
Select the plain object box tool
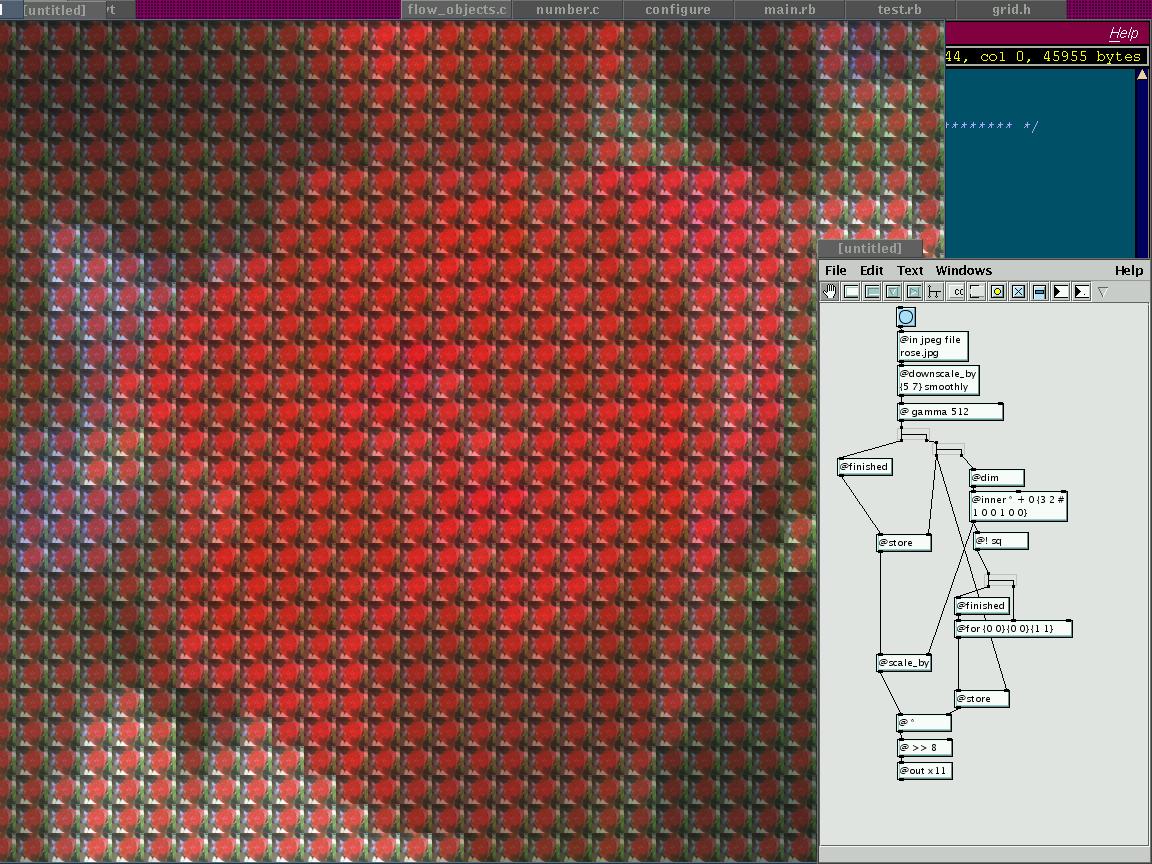(851, 292)
